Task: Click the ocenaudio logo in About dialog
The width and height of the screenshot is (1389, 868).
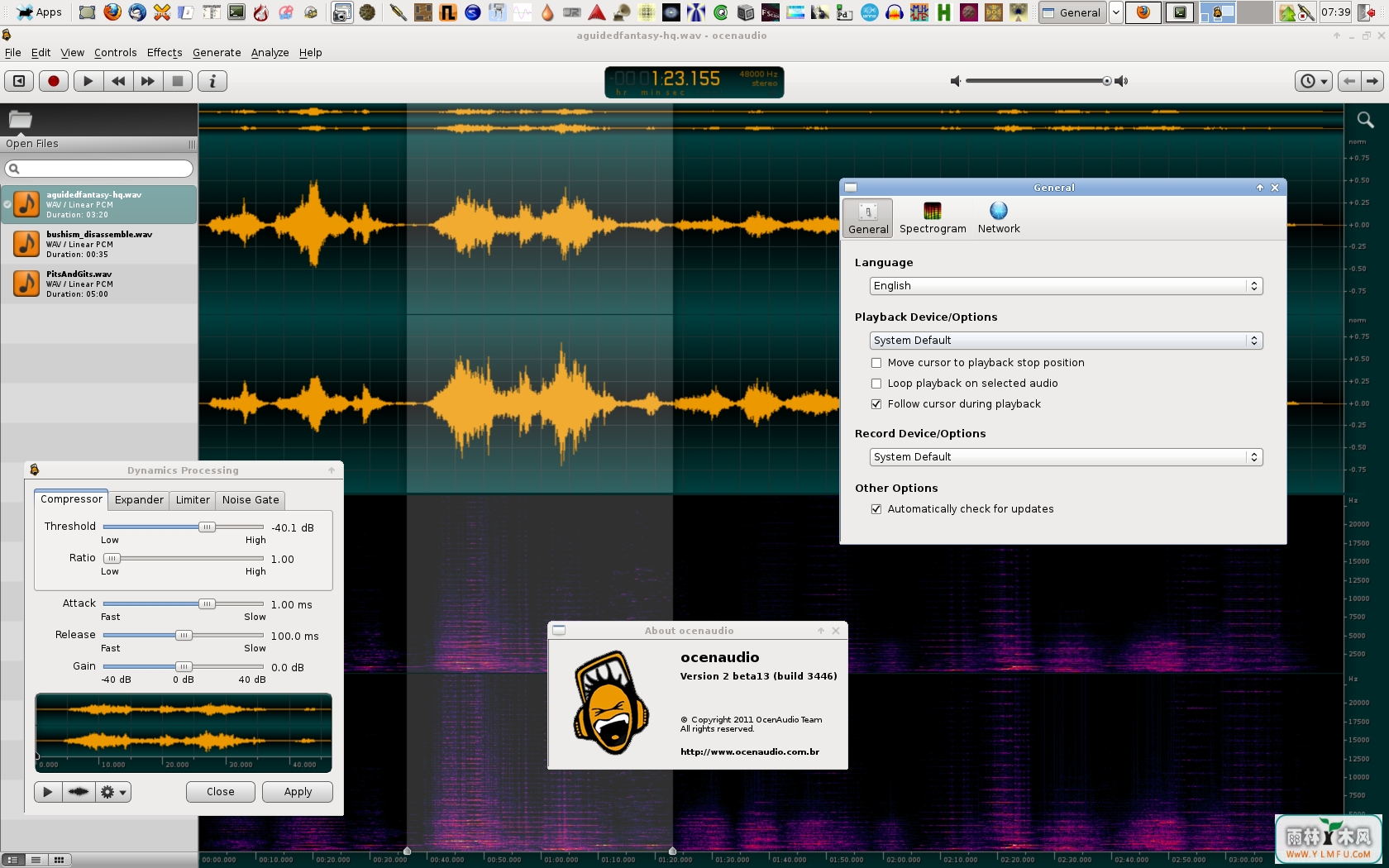Action: [x=611, y=703]
